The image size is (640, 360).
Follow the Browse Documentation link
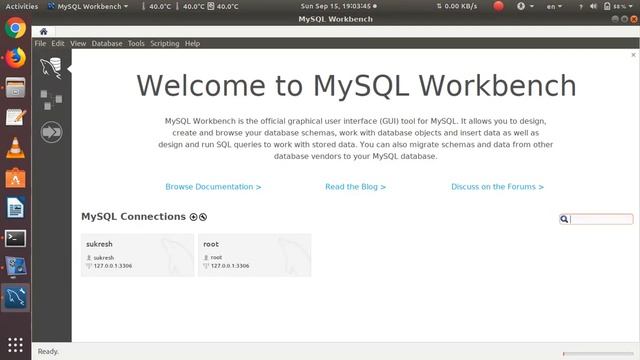(213, 187)
